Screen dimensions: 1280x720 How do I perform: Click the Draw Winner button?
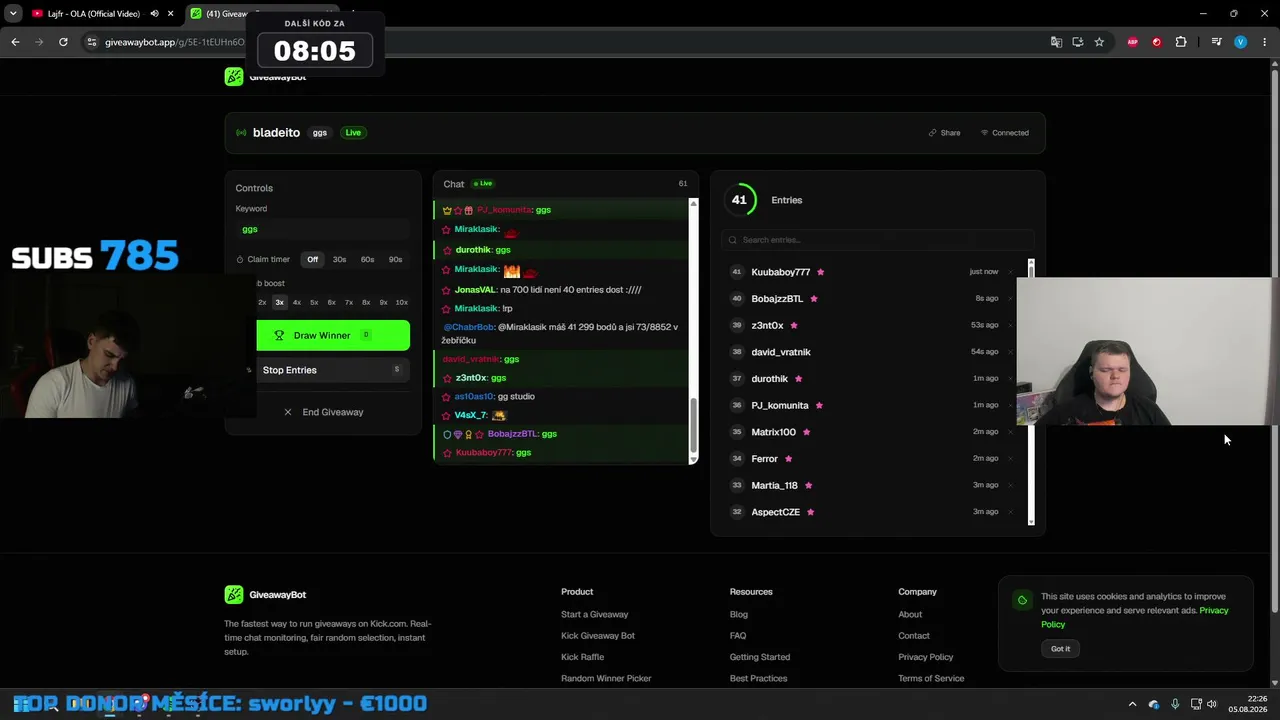333,336
